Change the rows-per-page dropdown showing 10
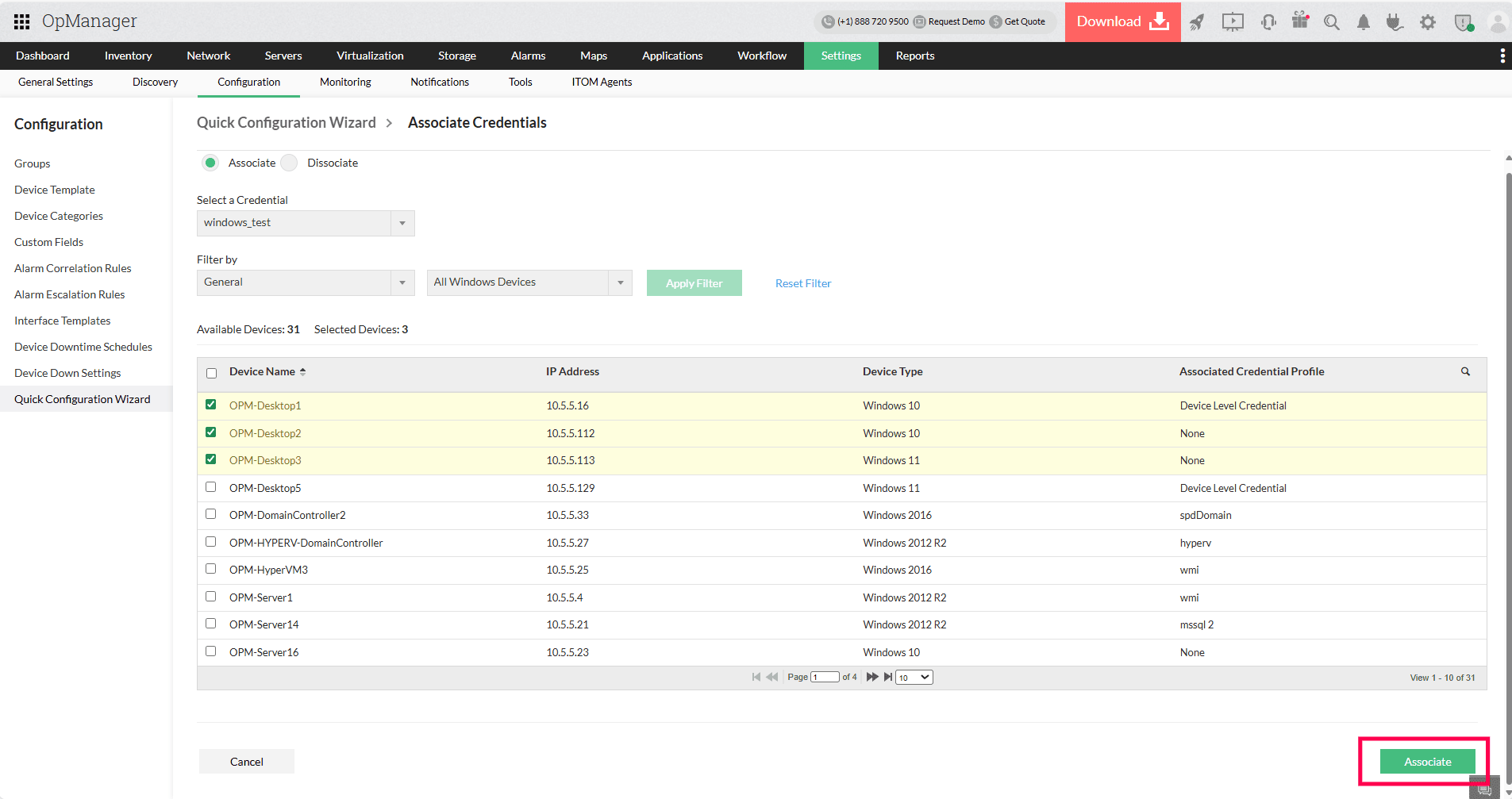The image size is (1512, 799). pos(913,677)
